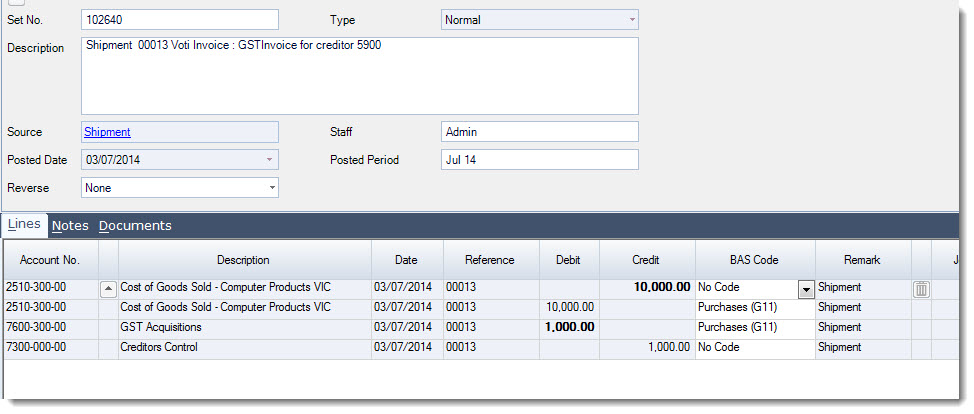Click Shipment remark in Creditors Control row

point(863,349)
